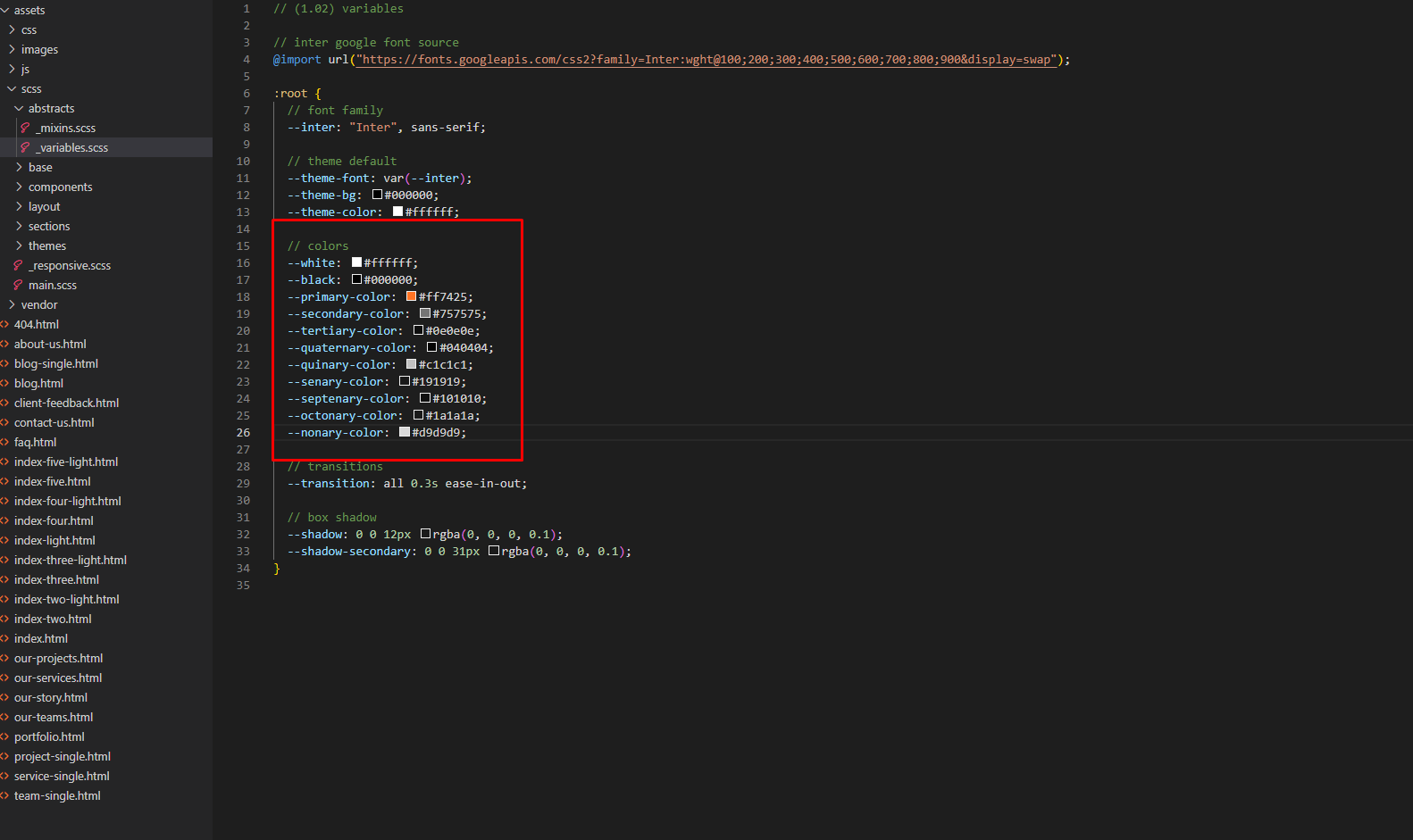The height and width of the screenshot is (840, 1413).
Task: Open about-us.html from the explorer
Action: (50, 344)
